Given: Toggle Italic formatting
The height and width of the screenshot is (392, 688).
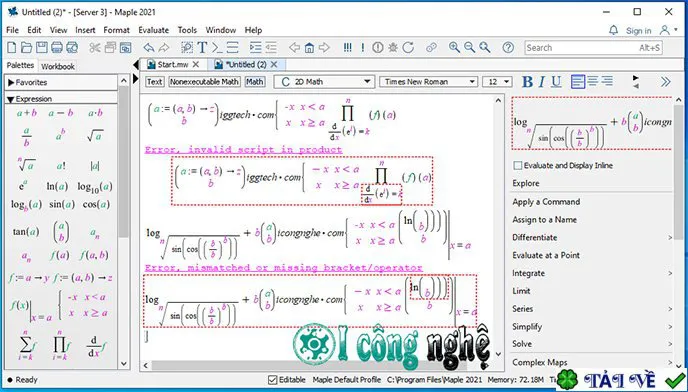Looking at the screenshot, I should click(542, 82).
